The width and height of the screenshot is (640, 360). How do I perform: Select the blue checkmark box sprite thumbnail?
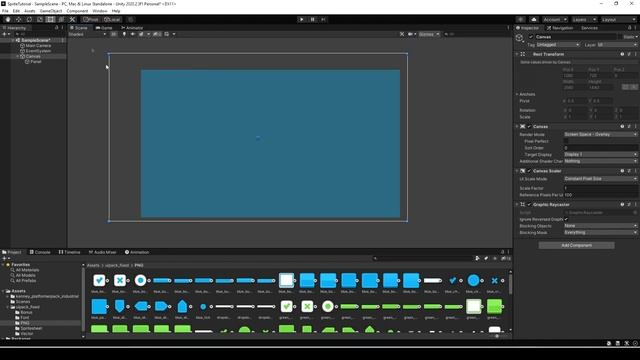coord(99,280)
